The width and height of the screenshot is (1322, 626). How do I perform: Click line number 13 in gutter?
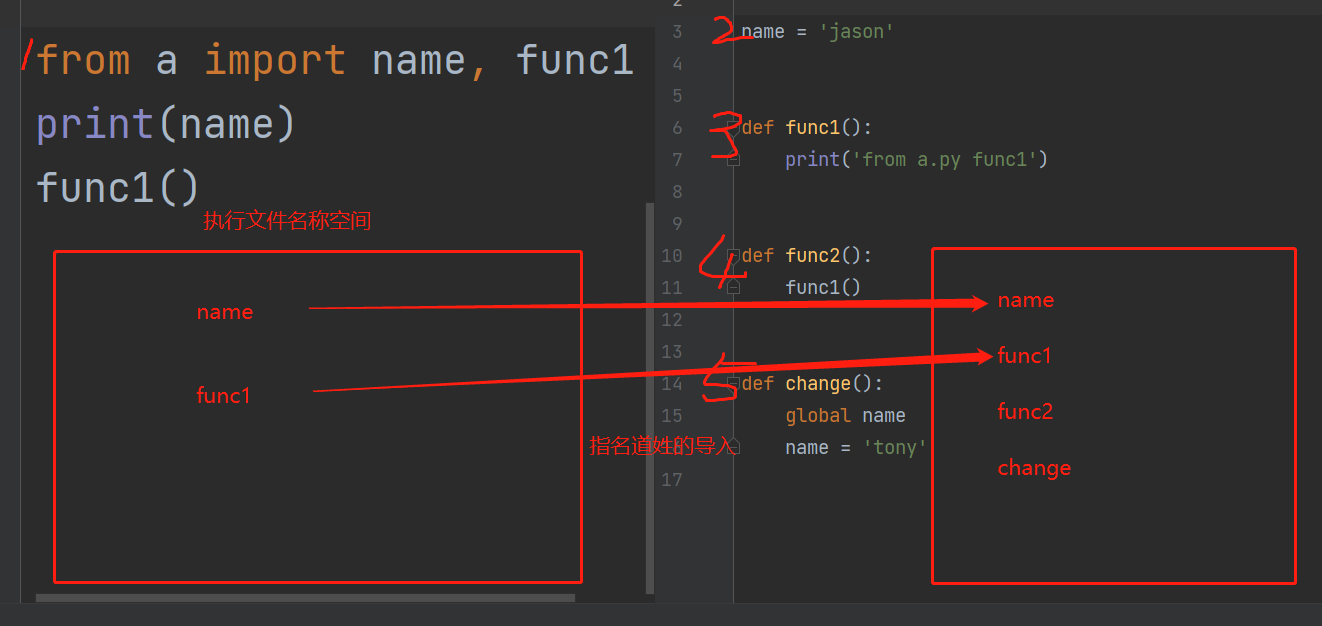[x=672, y=351]
